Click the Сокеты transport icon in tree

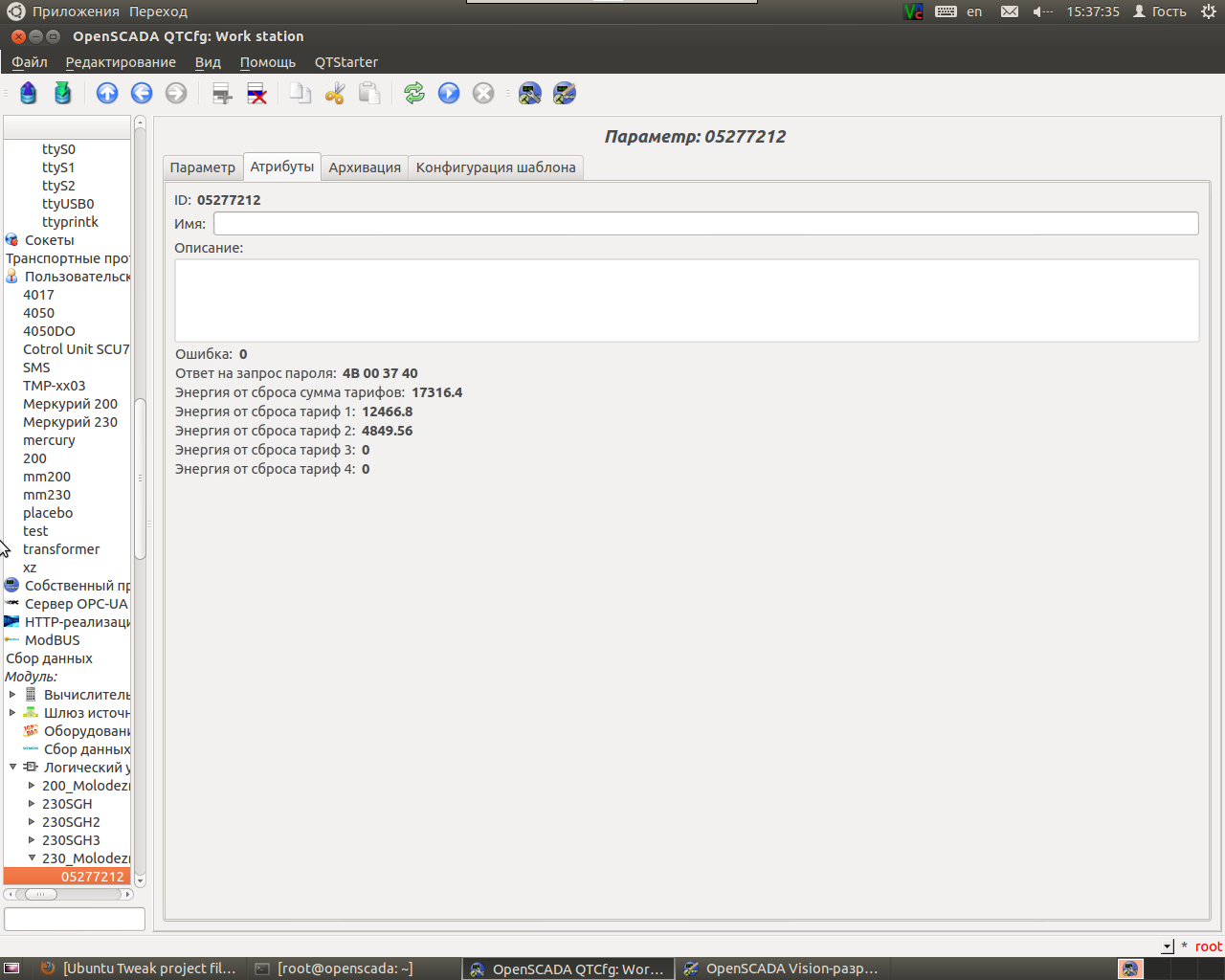(x=11, y=240)
